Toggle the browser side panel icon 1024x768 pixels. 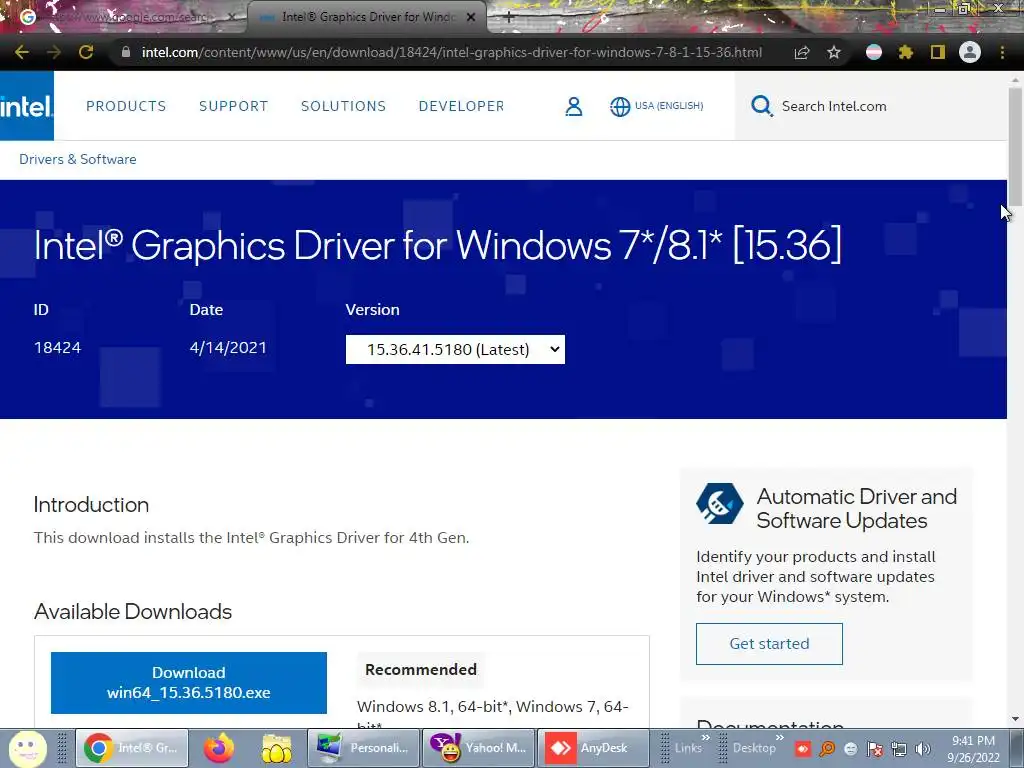point(938,52)
